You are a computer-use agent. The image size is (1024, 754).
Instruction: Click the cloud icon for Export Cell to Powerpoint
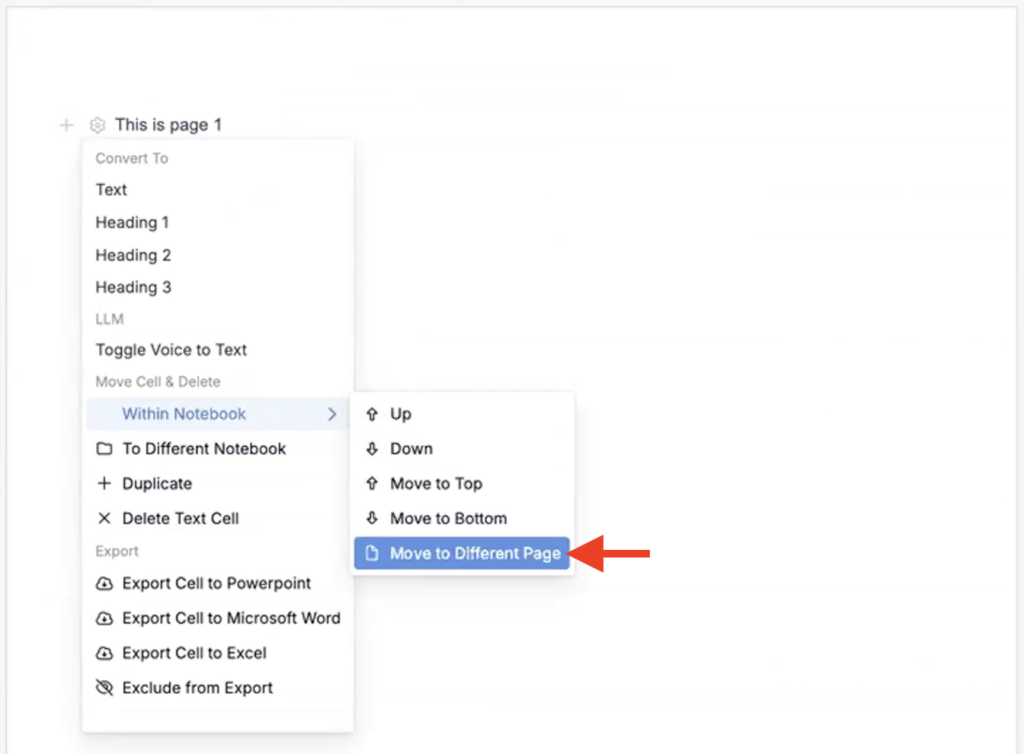point(104,584)
